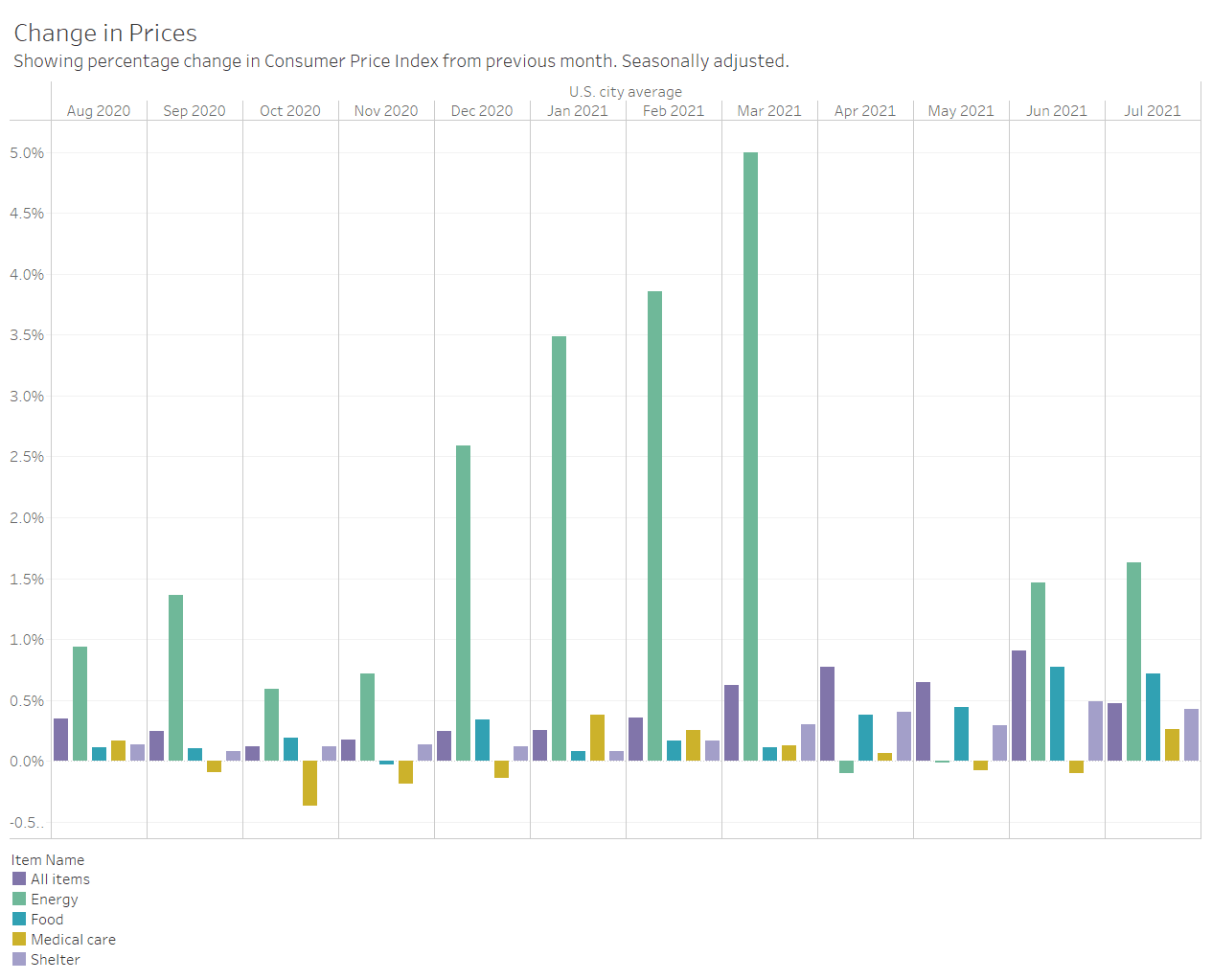
Task: Select the Dec 2020 column header
Action: click(482, 111)
